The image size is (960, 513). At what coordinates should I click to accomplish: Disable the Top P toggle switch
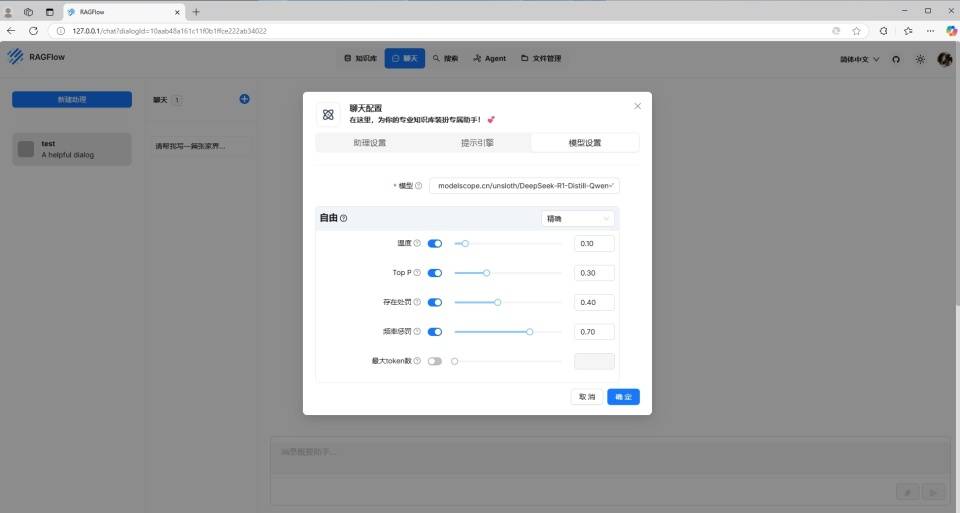[x=435, y=272]
